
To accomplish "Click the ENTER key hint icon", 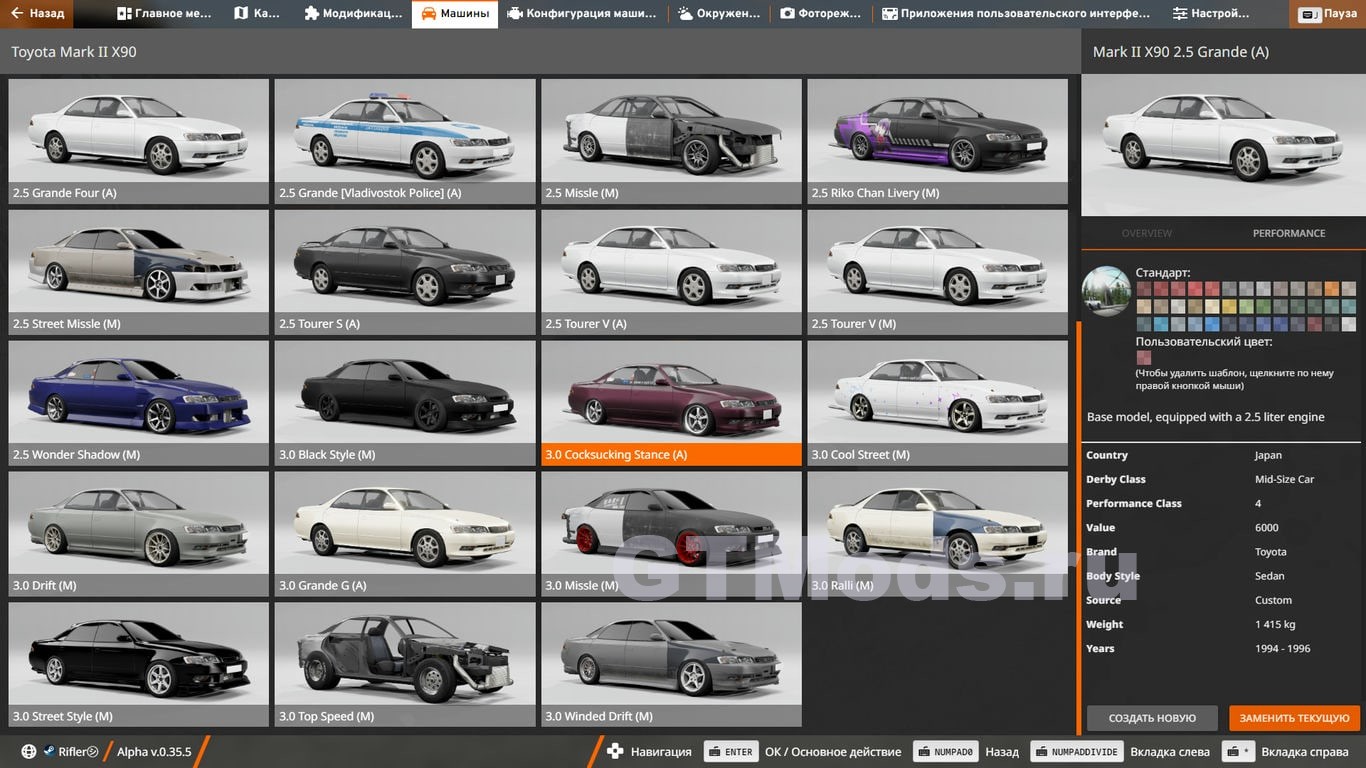I will [731, 751].
